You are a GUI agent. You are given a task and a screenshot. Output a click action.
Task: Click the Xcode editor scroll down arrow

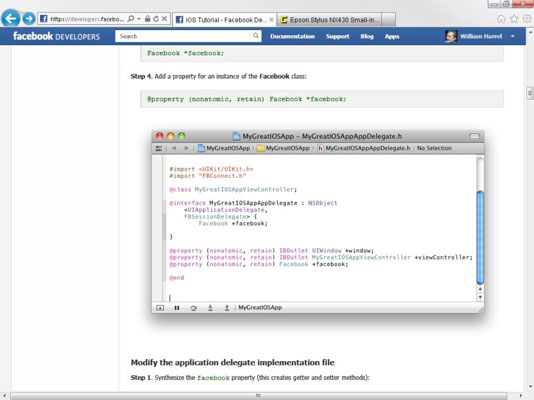click(480, 297)
